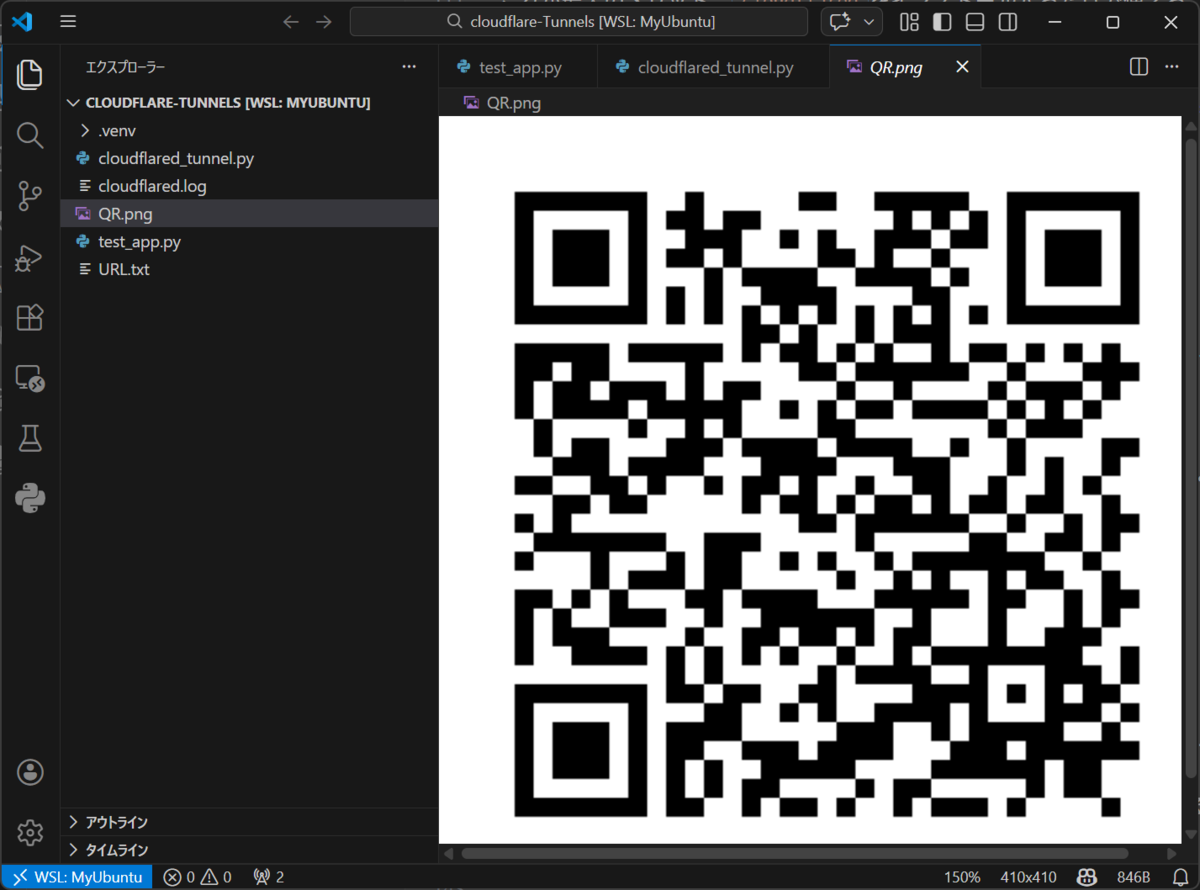
Task: Open the Manage gear icon
Action: tap(30, 831)
